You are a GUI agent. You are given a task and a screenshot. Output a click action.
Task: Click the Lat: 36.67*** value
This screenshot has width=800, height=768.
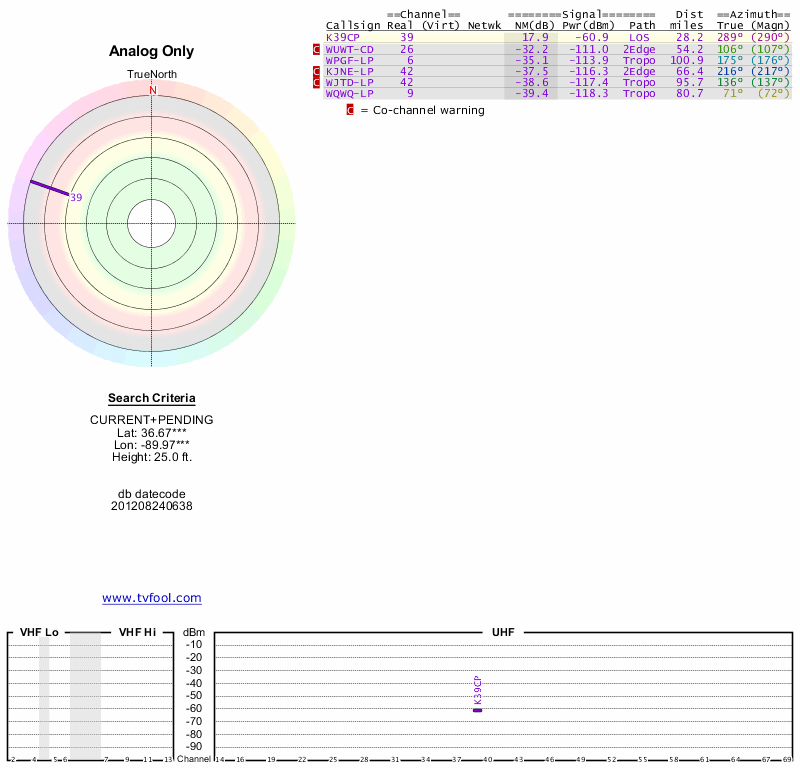click(x=152, y=433)
